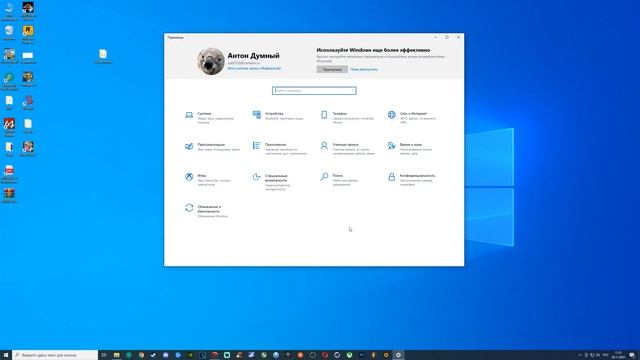The image size is (640, 360).
Task: Open the Устройства (Devices) settings category
Action: tap(279, 116)
